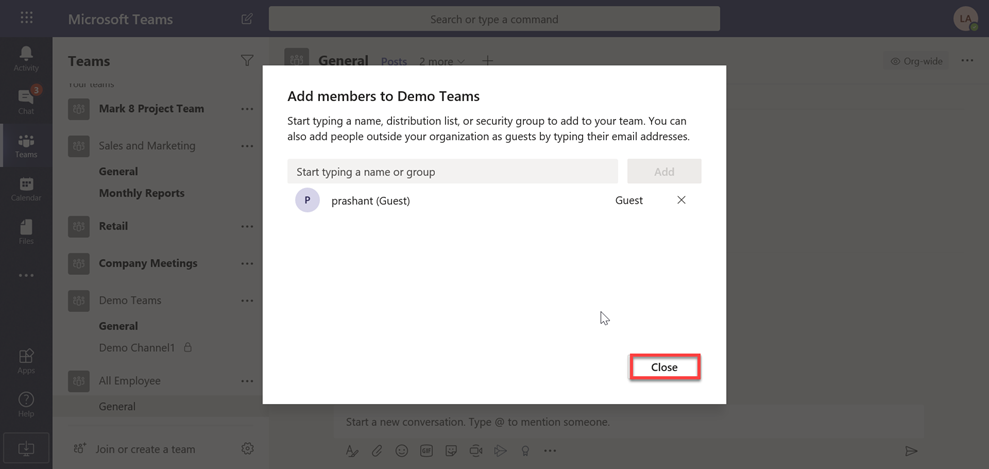Start a Meet now video call
This screenshot has width=989, height=469.
pos(476,451)
